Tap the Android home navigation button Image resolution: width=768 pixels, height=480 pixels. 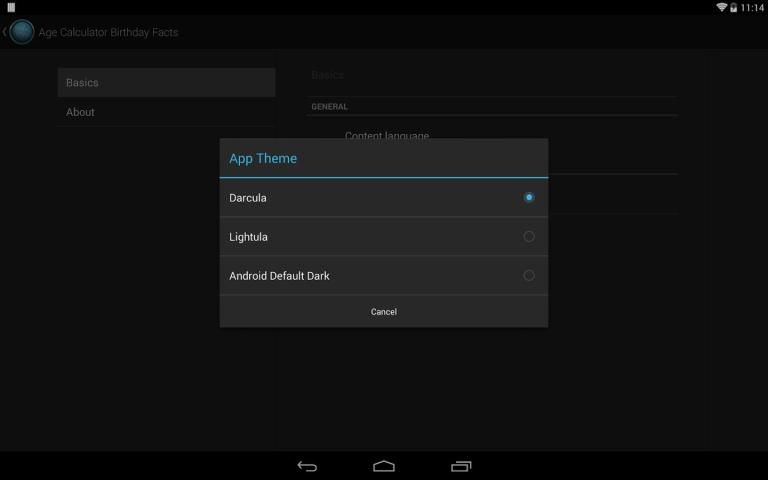pyautogui.click(x=384, y=466)
